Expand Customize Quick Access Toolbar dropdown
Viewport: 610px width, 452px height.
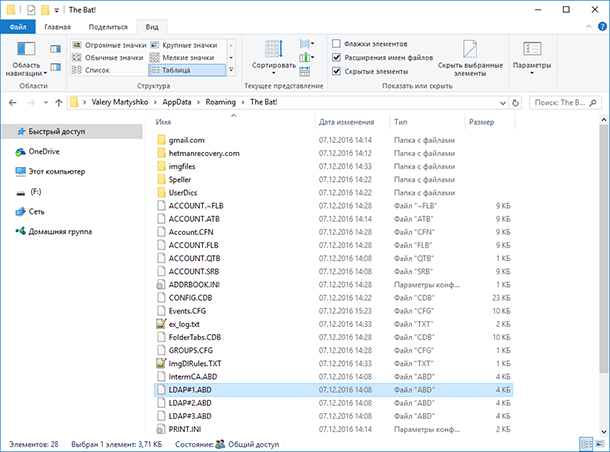tap(56, 11)
